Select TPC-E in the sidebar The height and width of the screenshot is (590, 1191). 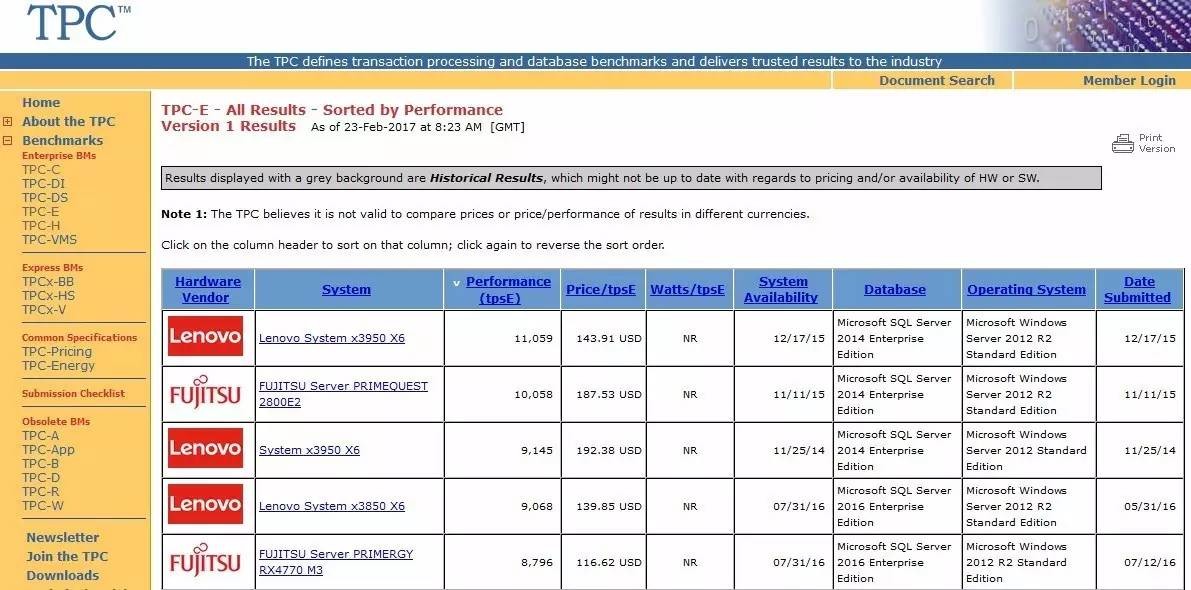40,212
